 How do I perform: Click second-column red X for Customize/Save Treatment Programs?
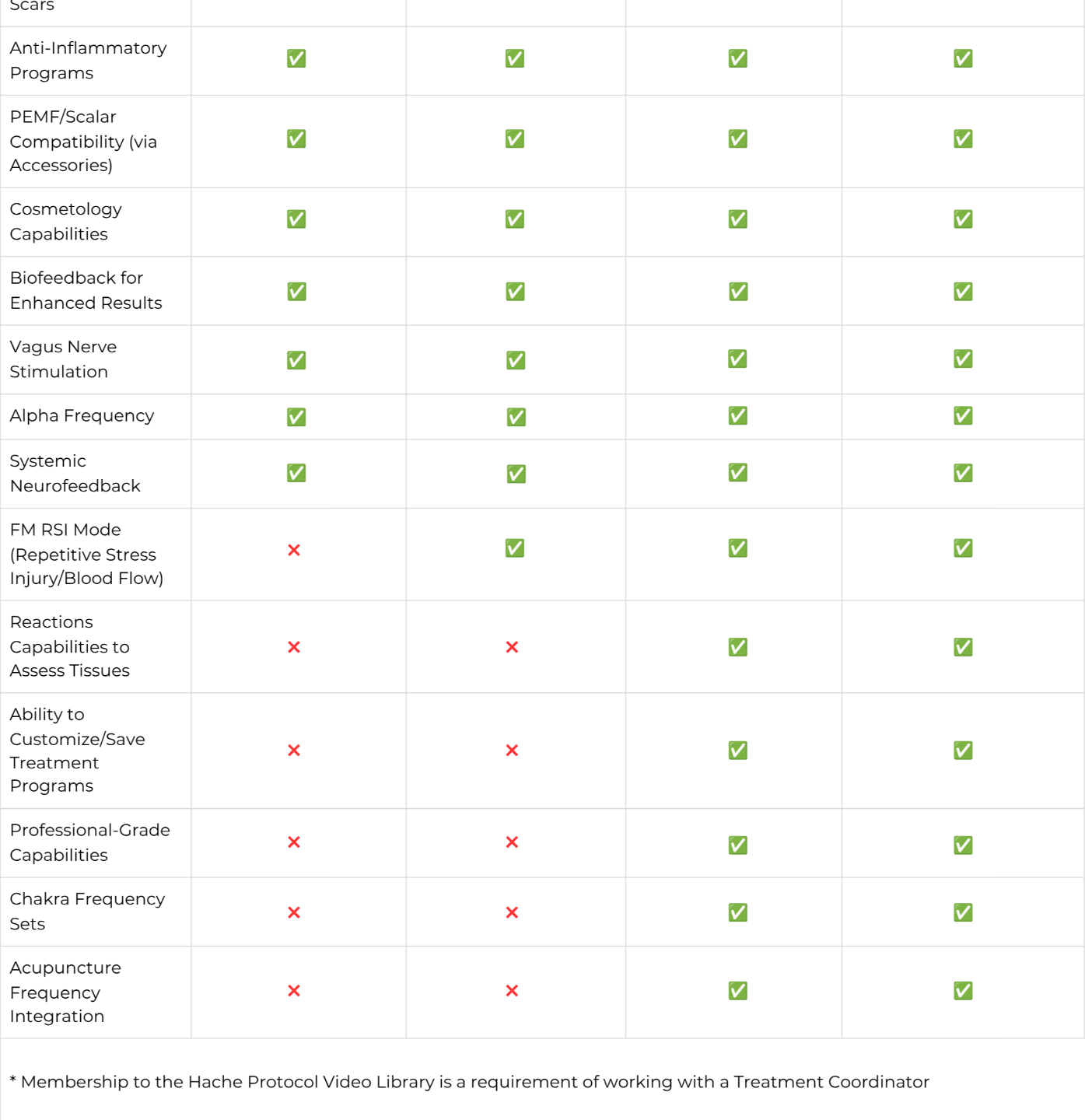(x=512, y=751)
